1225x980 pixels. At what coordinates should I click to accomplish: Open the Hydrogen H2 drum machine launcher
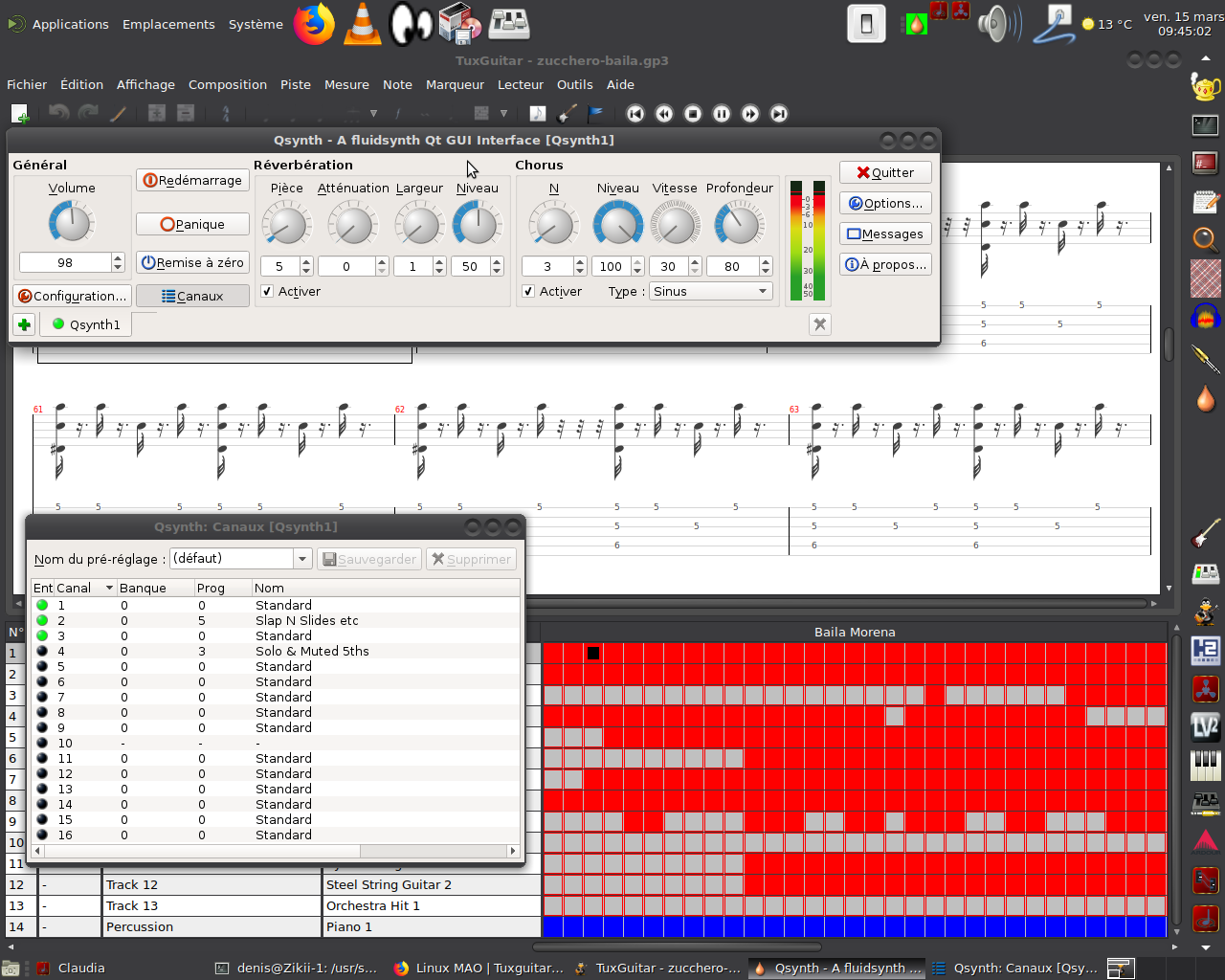click(1205, 651)
